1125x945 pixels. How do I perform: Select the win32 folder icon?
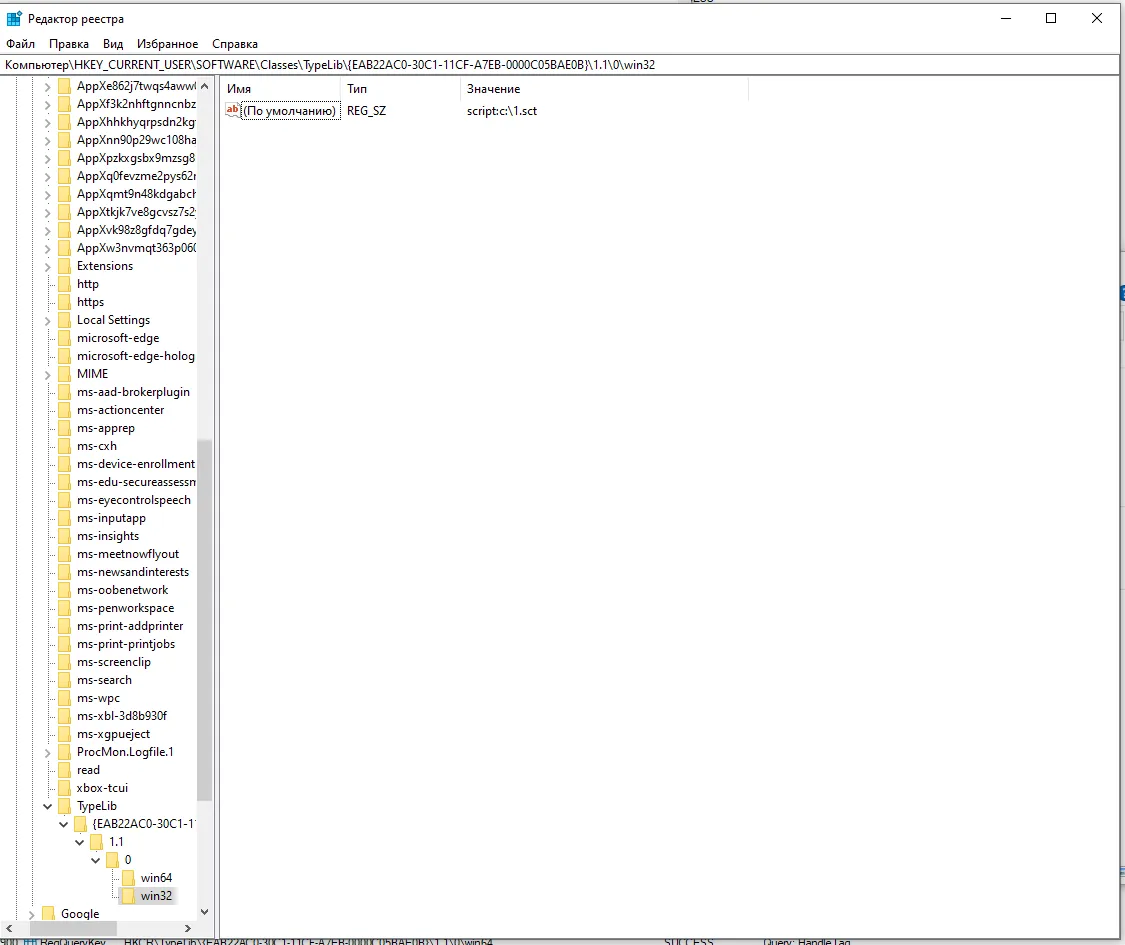(129, 896)
